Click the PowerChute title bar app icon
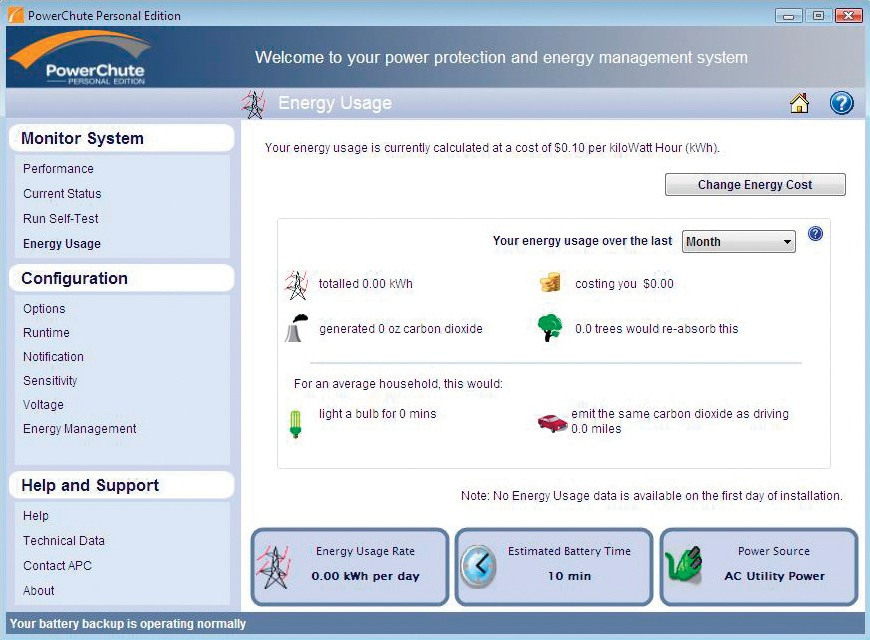 tap(16, 15)
